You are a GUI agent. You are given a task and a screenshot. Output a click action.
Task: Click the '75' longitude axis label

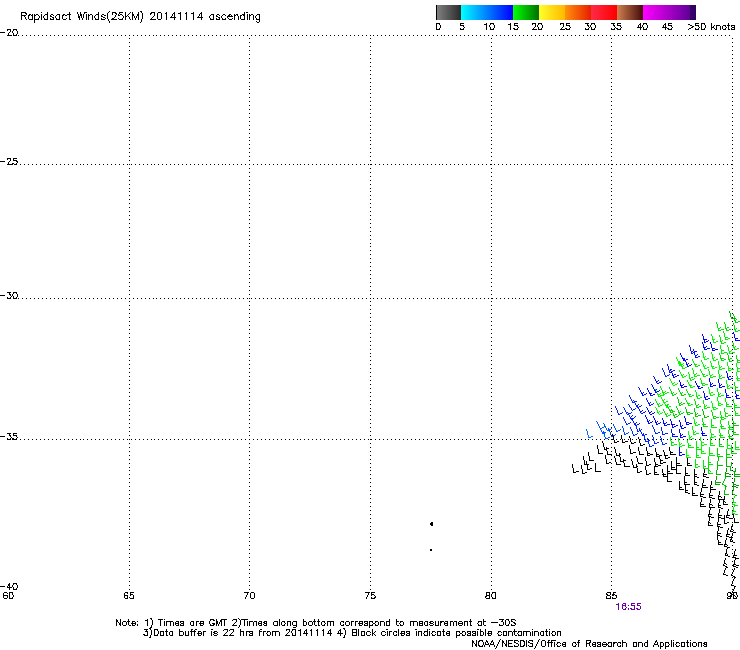click(x=370, y=596)
